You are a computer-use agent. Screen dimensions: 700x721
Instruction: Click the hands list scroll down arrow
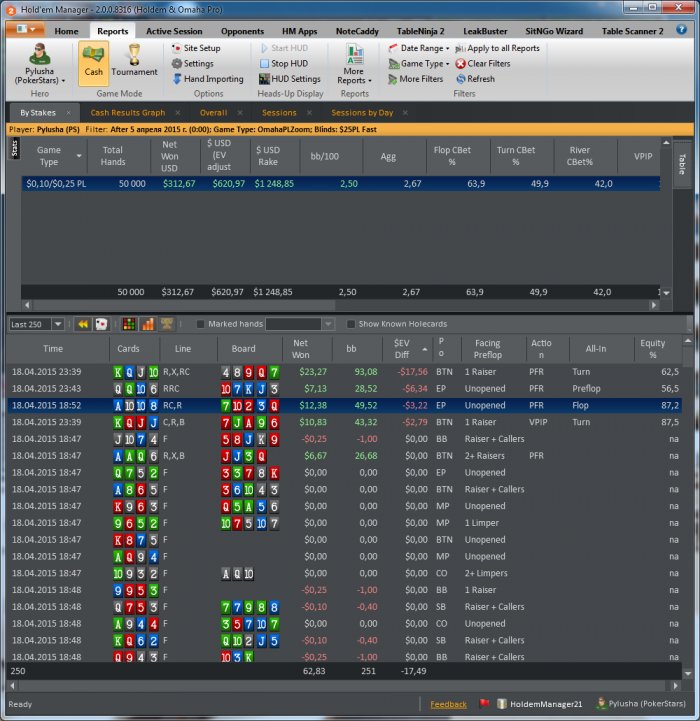coord(688,674)
